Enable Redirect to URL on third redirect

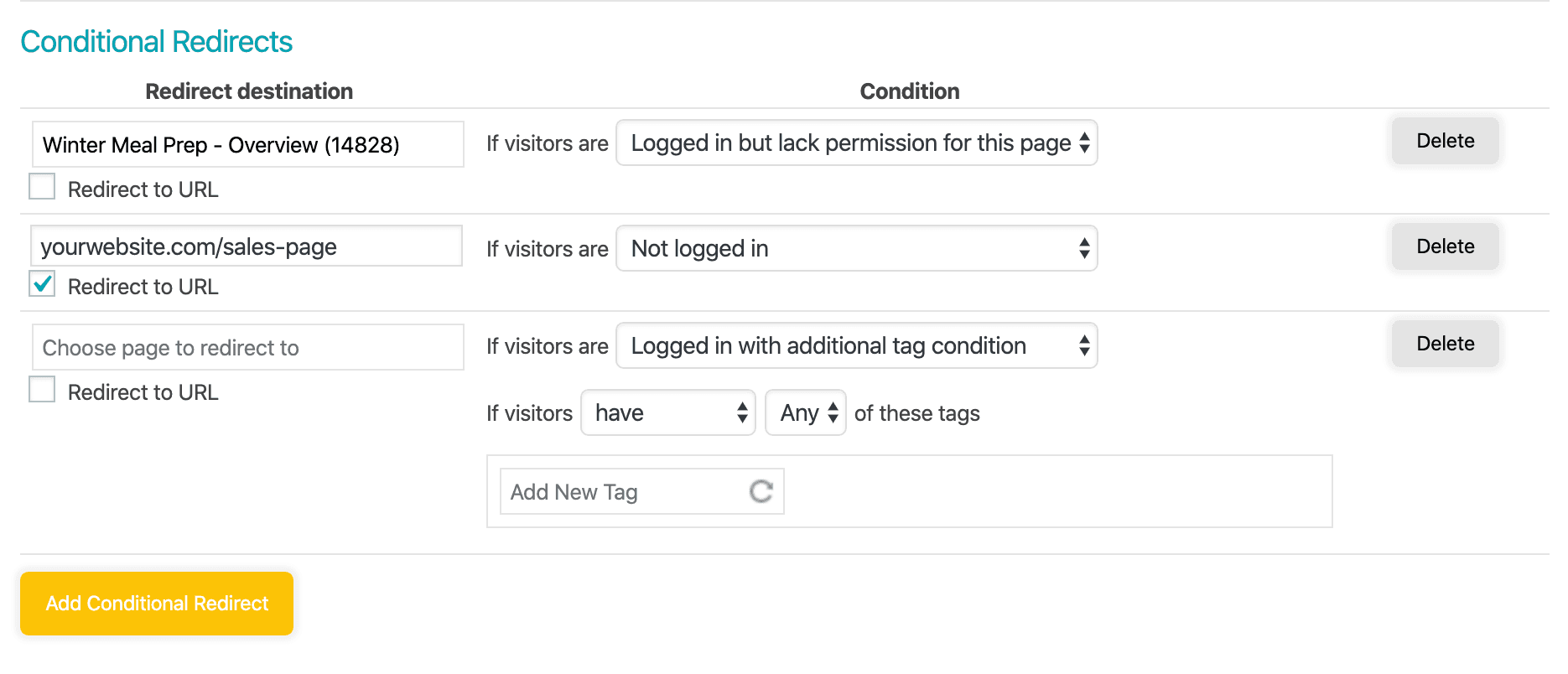click(x=42, y=390)
